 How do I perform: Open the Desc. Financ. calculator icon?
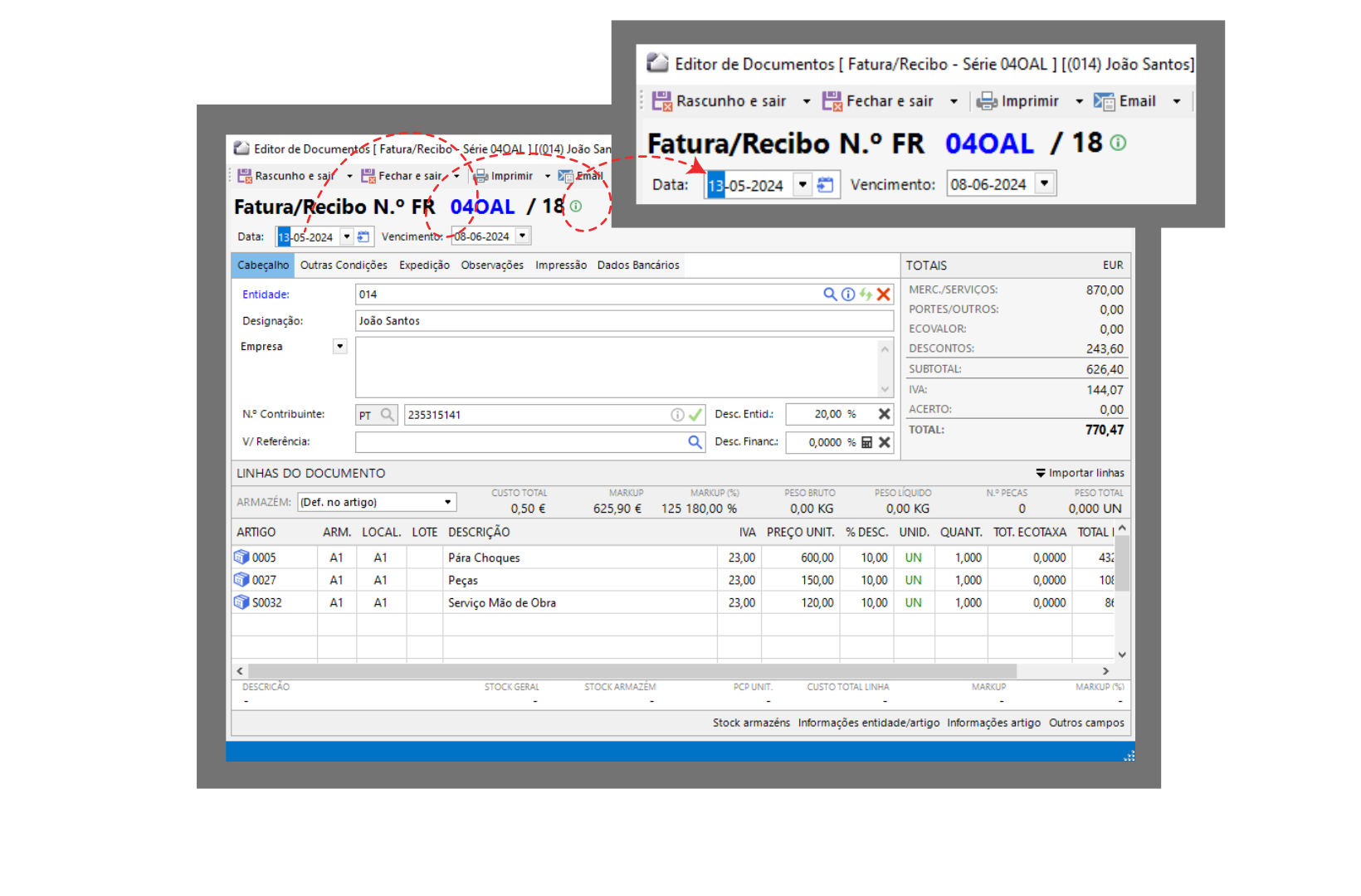(866, 442)
